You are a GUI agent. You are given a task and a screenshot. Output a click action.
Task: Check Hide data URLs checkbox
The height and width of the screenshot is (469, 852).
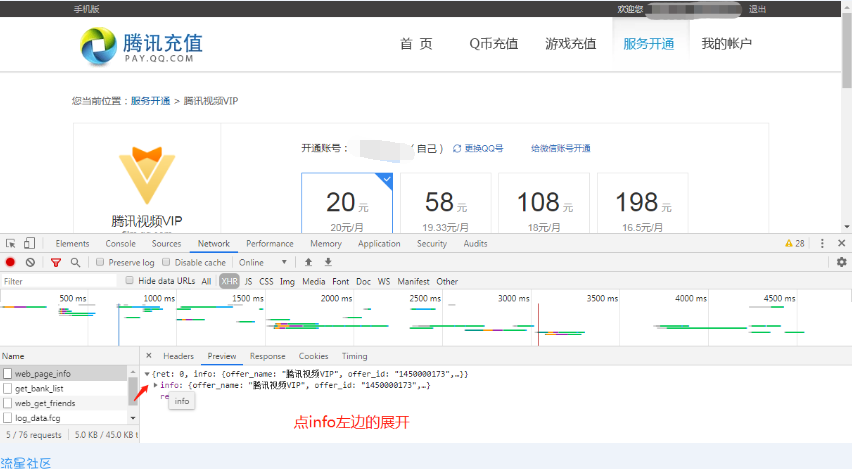(x=129, y=280)
